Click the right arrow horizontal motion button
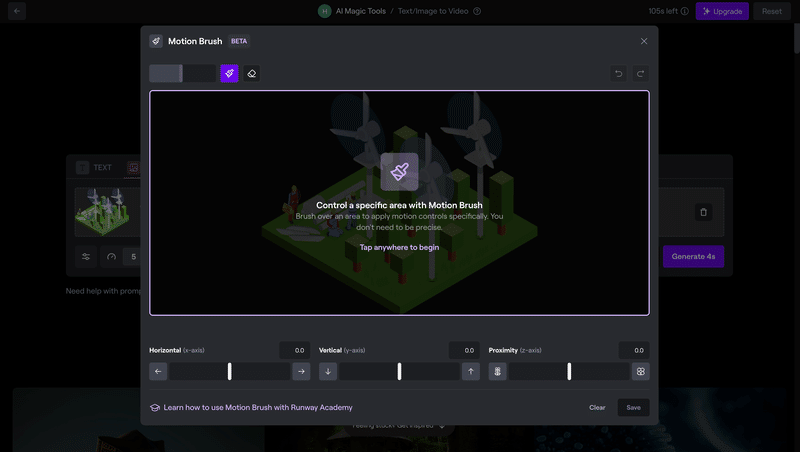 point(302,371)
